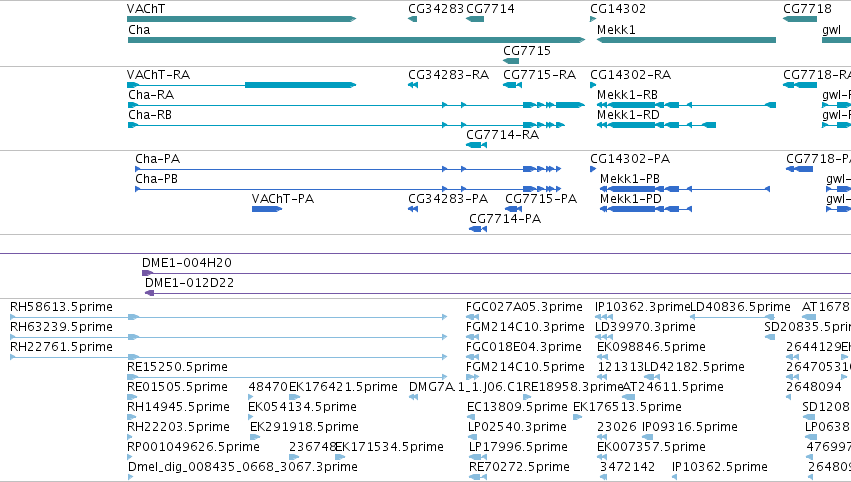The height and width of the screenshot is (482, 851).
Task: Click the LD42182.5prime EST label
Action: tap(694, 367)
